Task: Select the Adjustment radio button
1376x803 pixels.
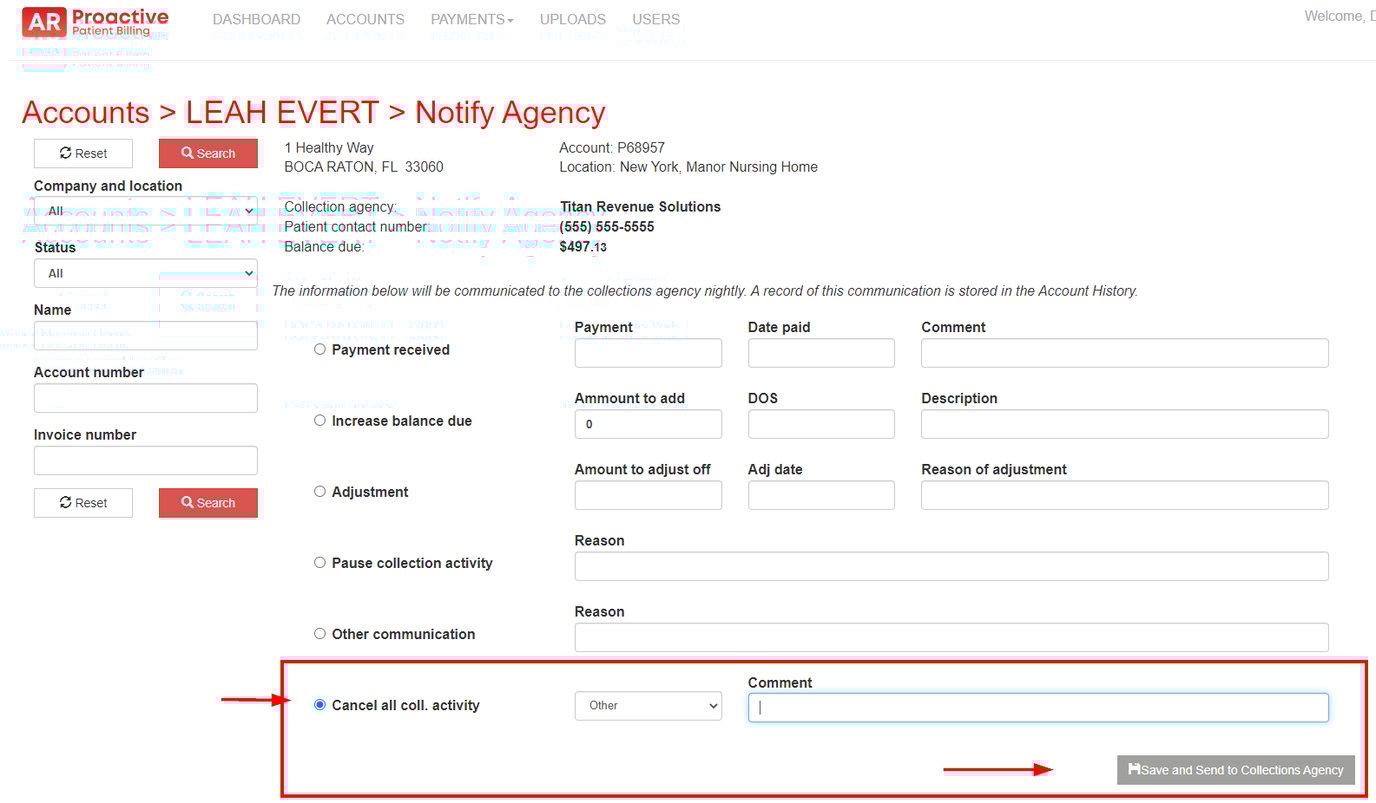Action: [320, 490]
